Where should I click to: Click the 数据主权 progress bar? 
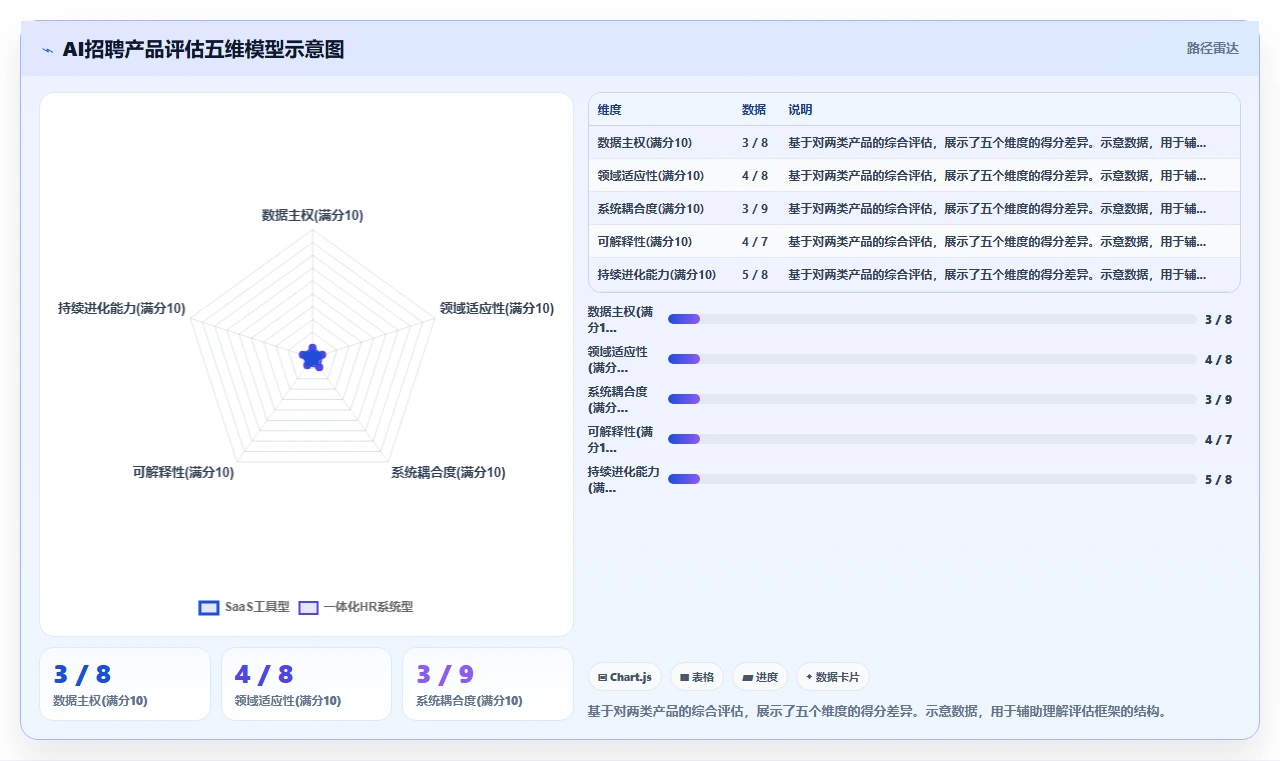click(932, 319)
